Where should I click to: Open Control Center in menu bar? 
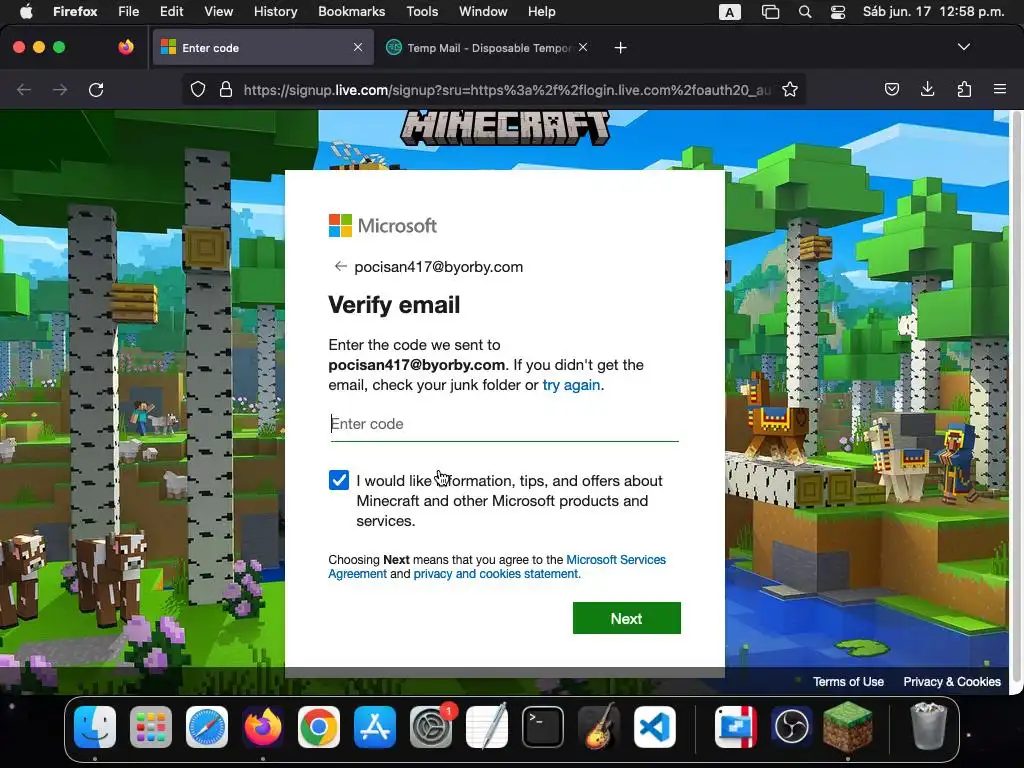click(x=838, y=12)
